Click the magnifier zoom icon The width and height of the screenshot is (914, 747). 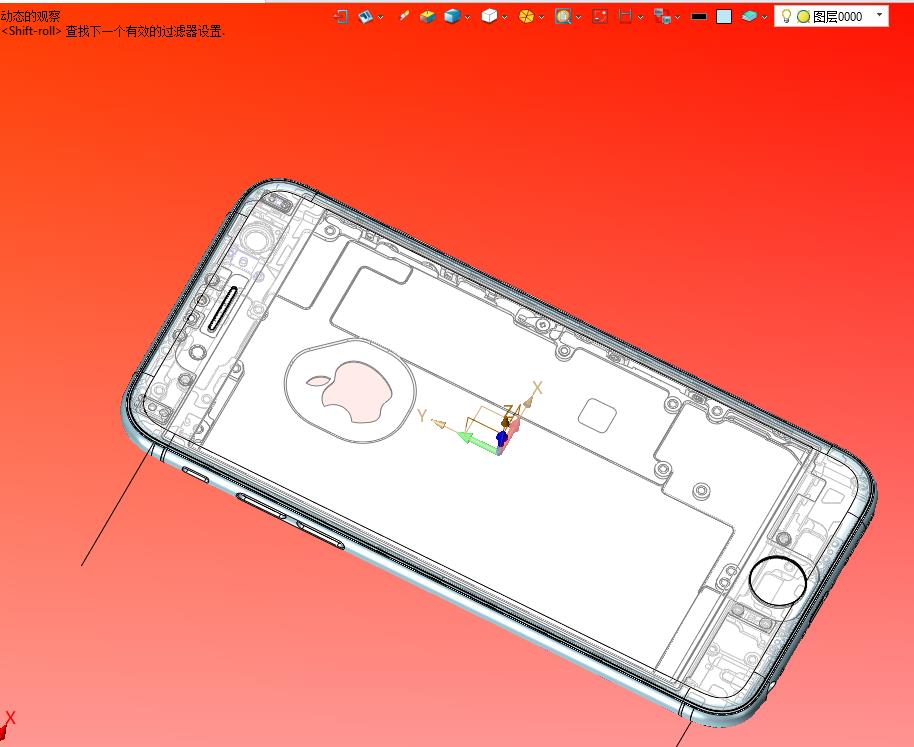[x=563, y=16]
